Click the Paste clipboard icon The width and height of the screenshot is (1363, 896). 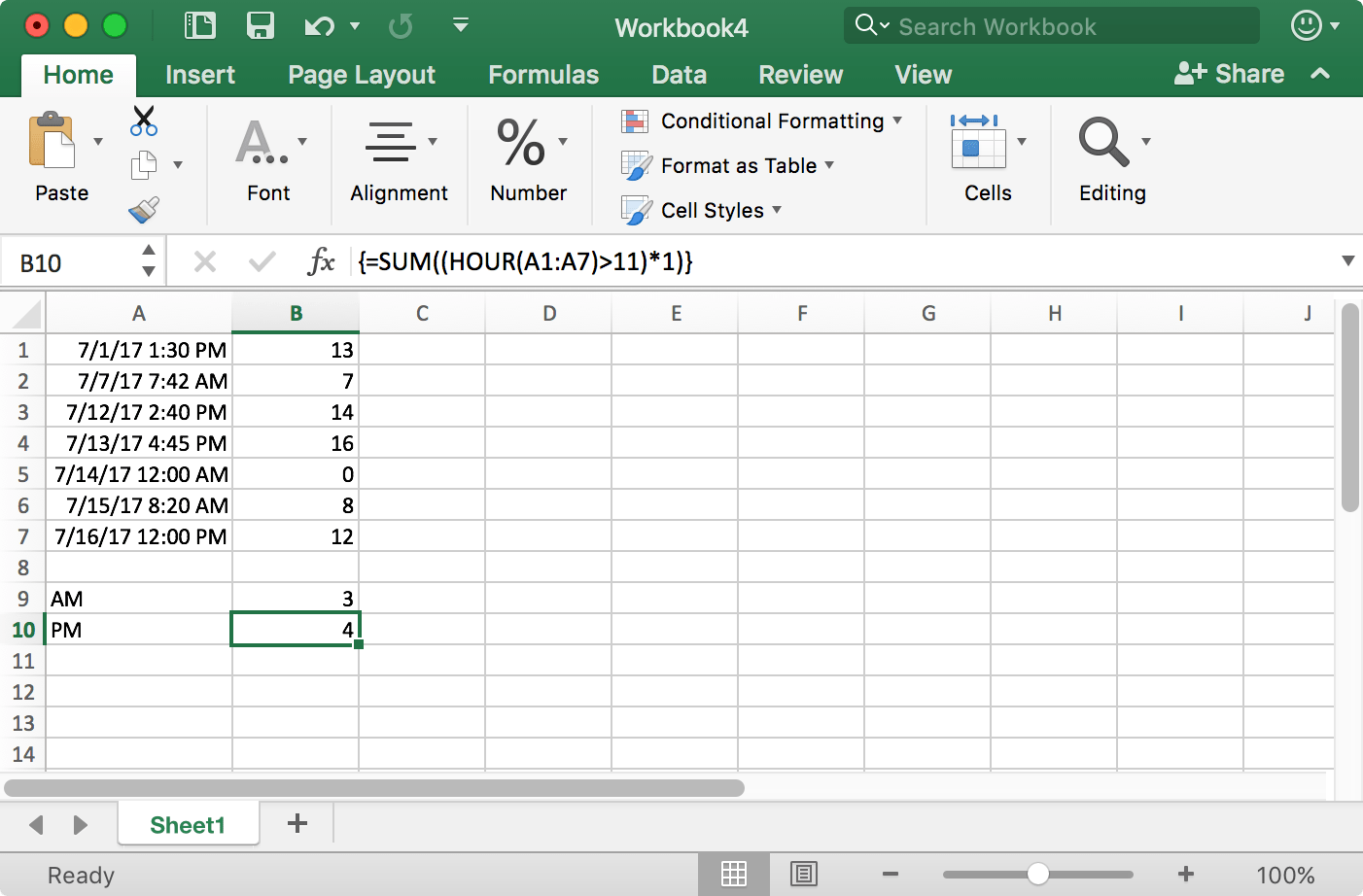coord(55,145)
